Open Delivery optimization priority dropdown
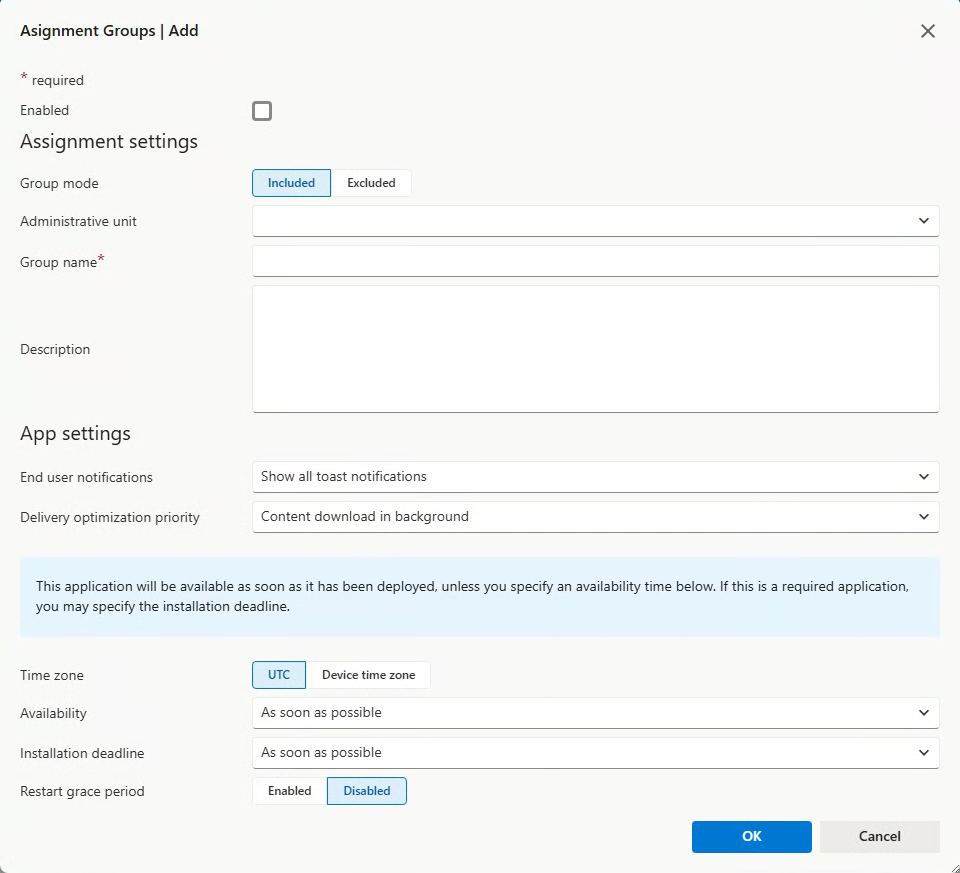960x873 pixels. coord(596,517)
